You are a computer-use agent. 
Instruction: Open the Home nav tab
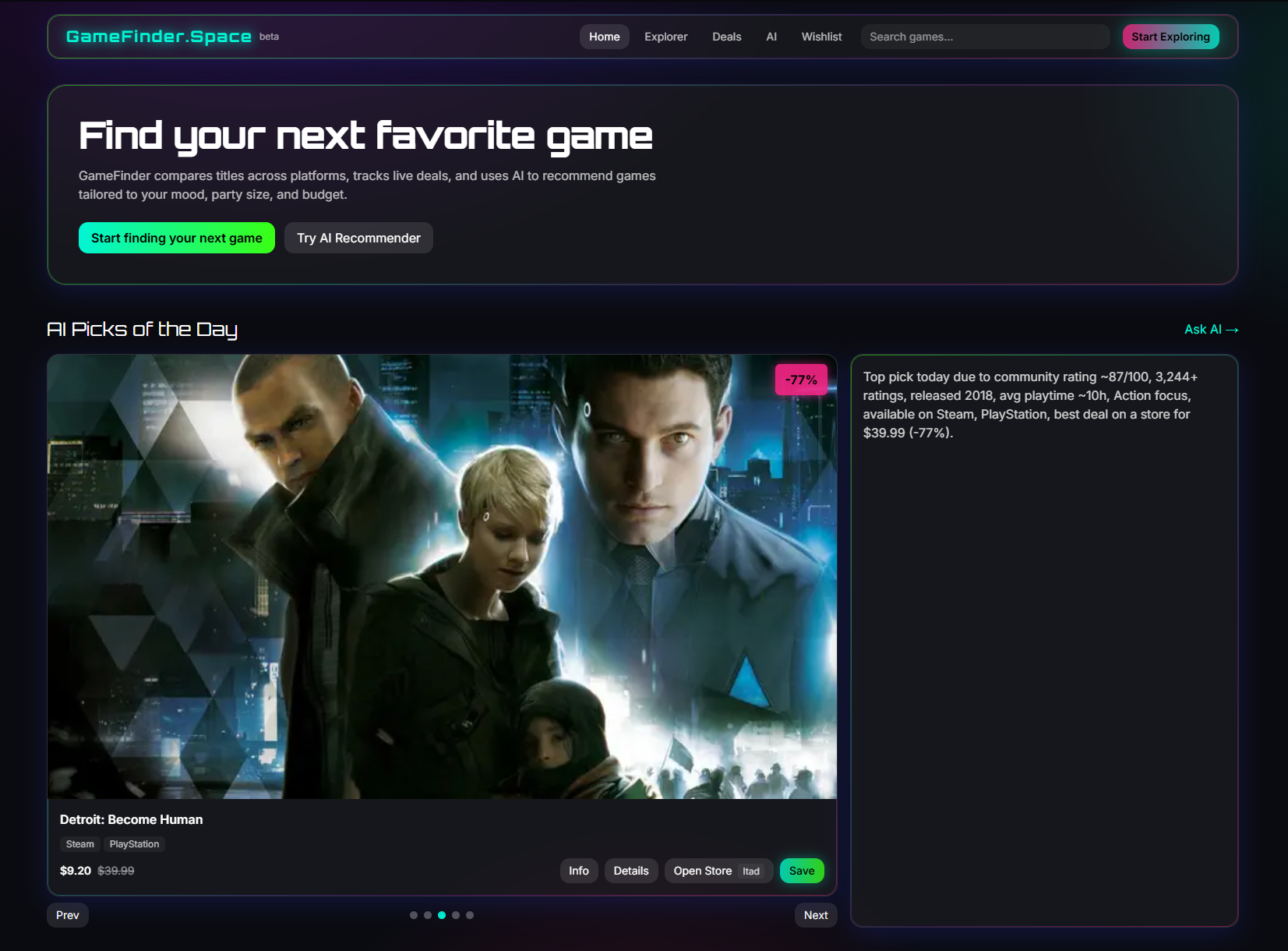coord(604,37)
